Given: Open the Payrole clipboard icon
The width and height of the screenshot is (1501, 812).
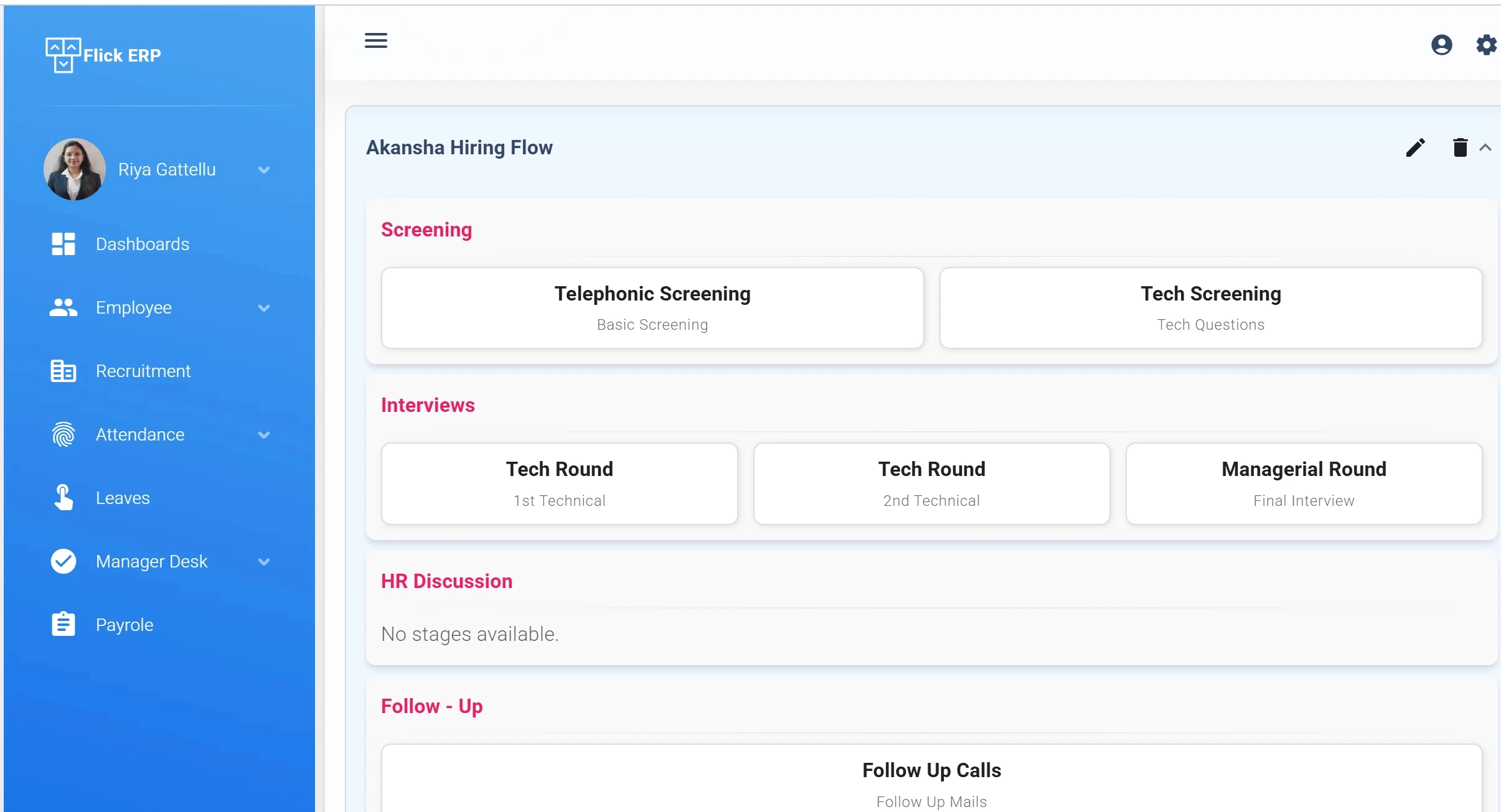Looking at the screenshot, I should [62, 624].
